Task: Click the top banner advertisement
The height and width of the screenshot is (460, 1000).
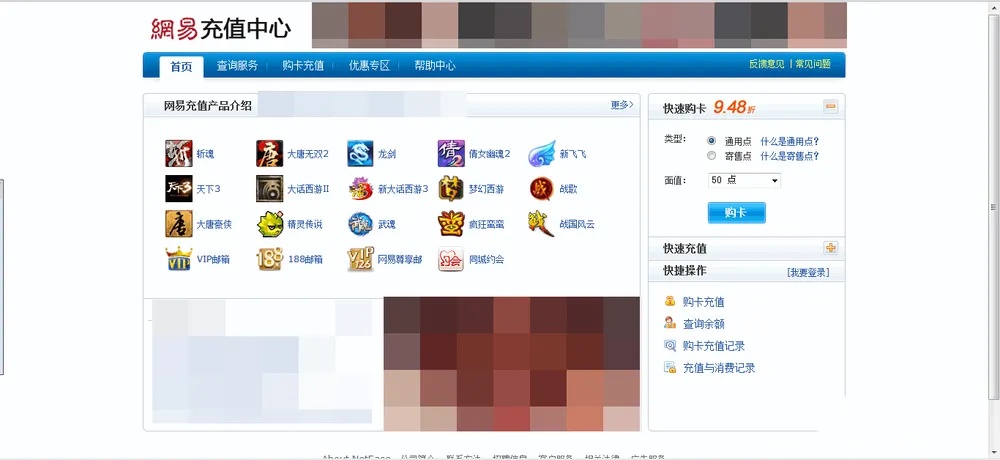Action: click(x=579, y=25)
